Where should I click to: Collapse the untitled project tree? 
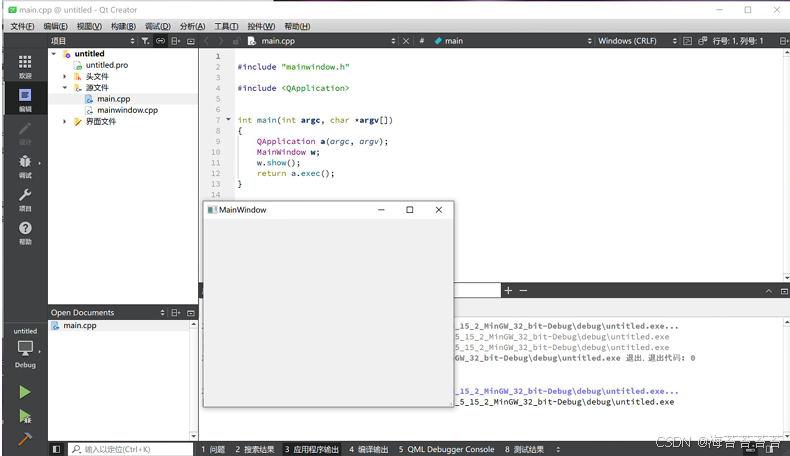pyautogui.click(x=54, y=53)
